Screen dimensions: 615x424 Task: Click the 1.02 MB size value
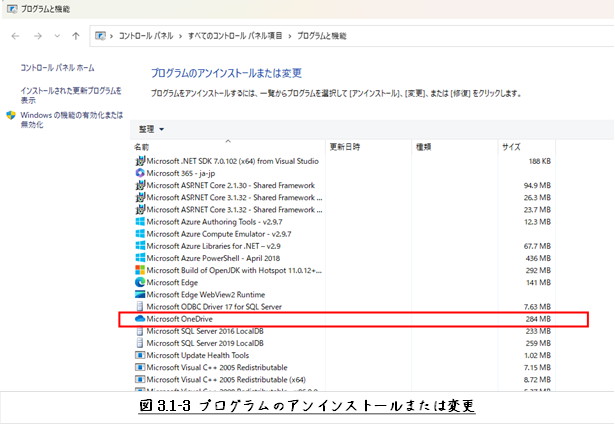click(x=537, y=356)
